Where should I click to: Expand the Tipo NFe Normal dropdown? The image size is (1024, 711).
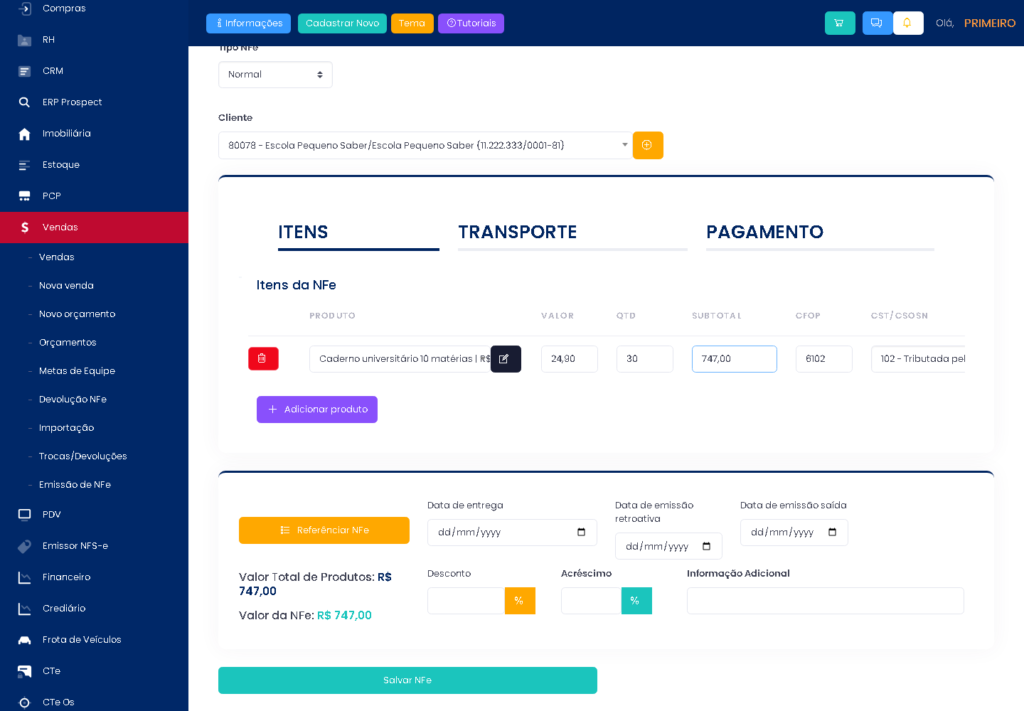pos(275,74)
